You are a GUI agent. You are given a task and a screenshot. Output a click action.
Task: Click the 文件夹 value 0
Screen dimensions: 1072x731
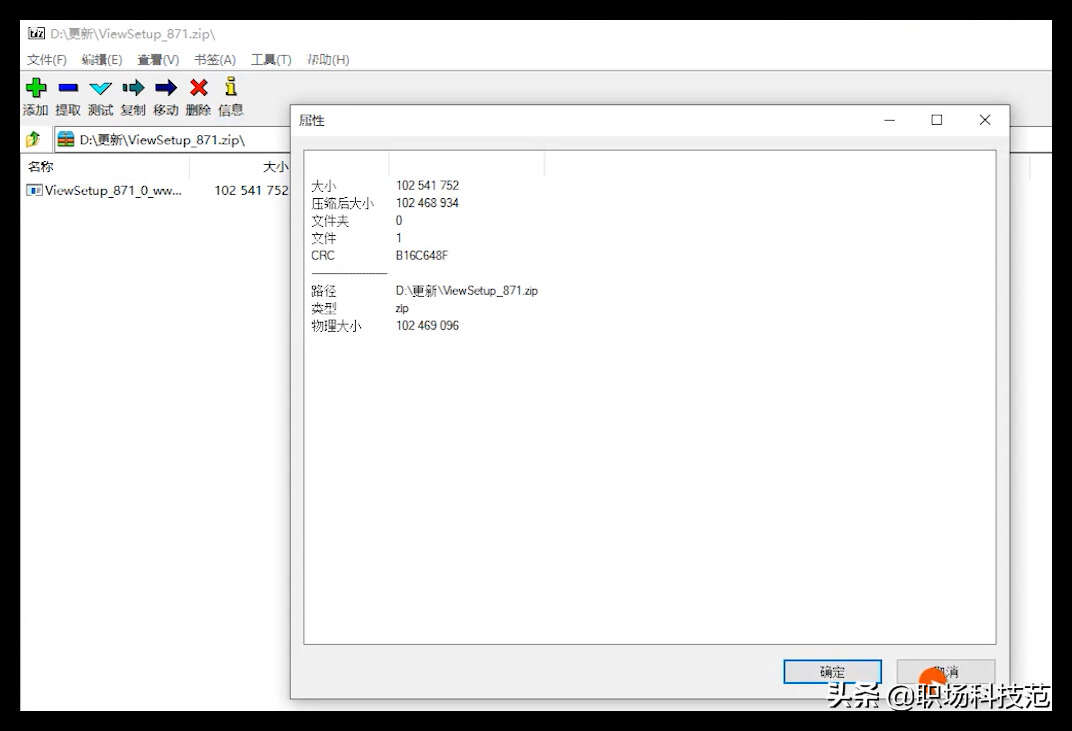(x=399, y=221)
